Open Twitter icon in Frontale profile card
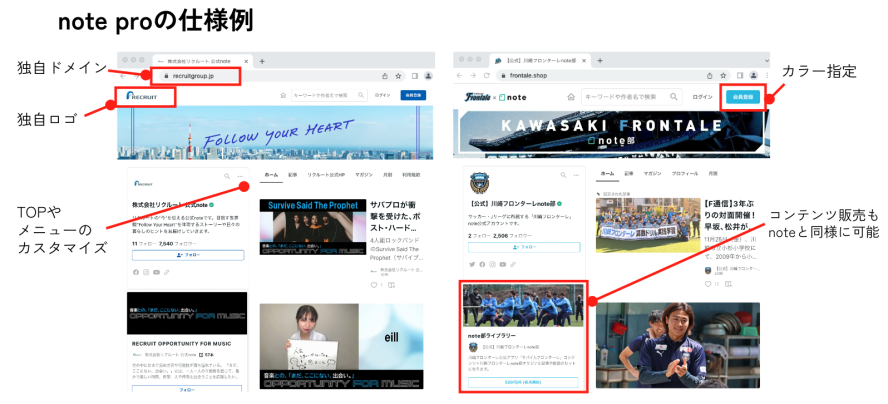The width and height of the screenshot is (888, 404). 472,264
